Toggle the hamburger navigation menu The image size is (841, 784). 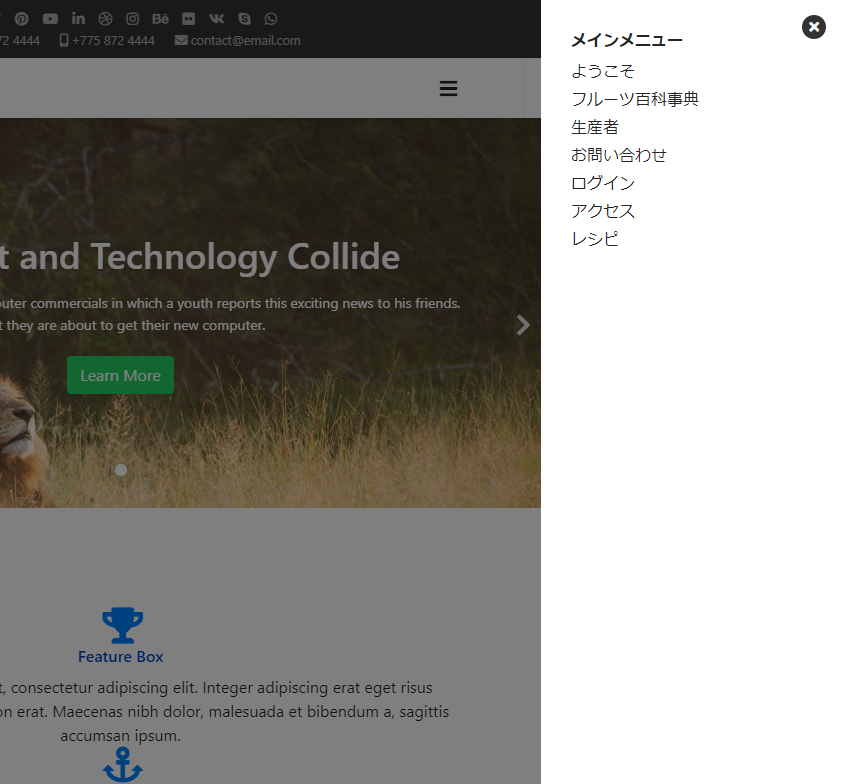448,88
